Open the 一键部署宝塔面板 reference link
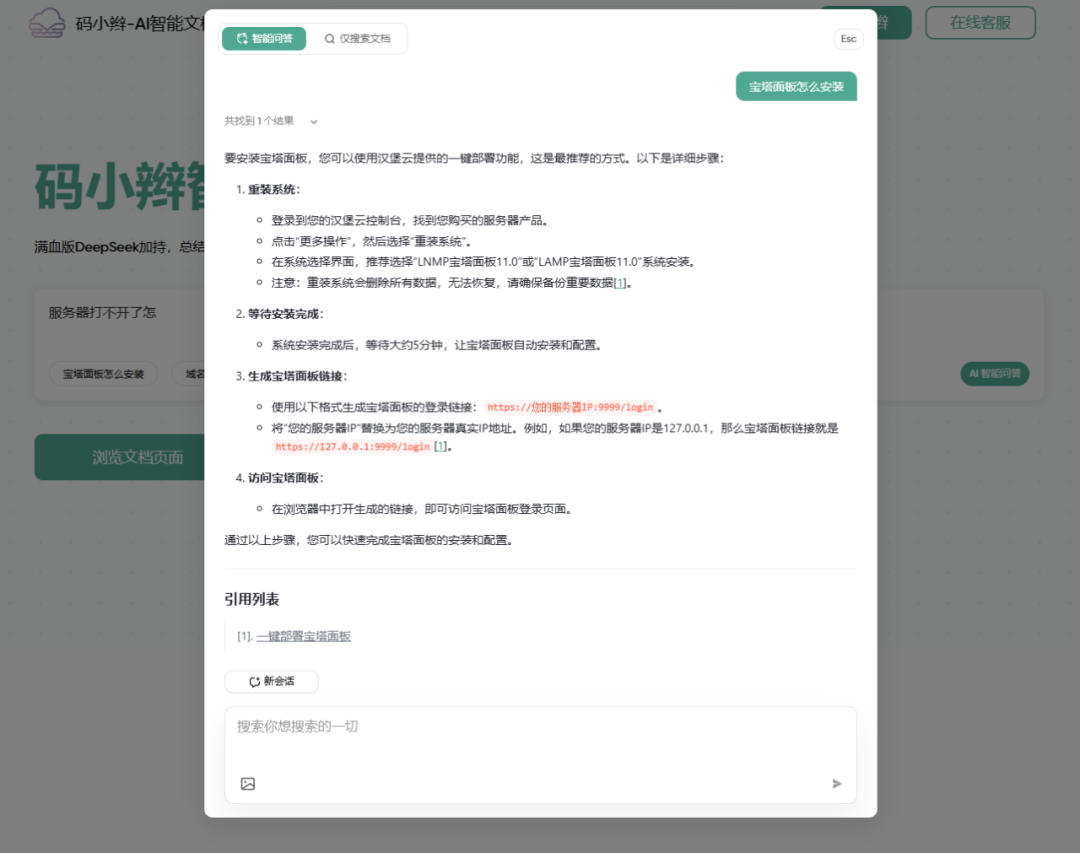 [x=303, y=637]
